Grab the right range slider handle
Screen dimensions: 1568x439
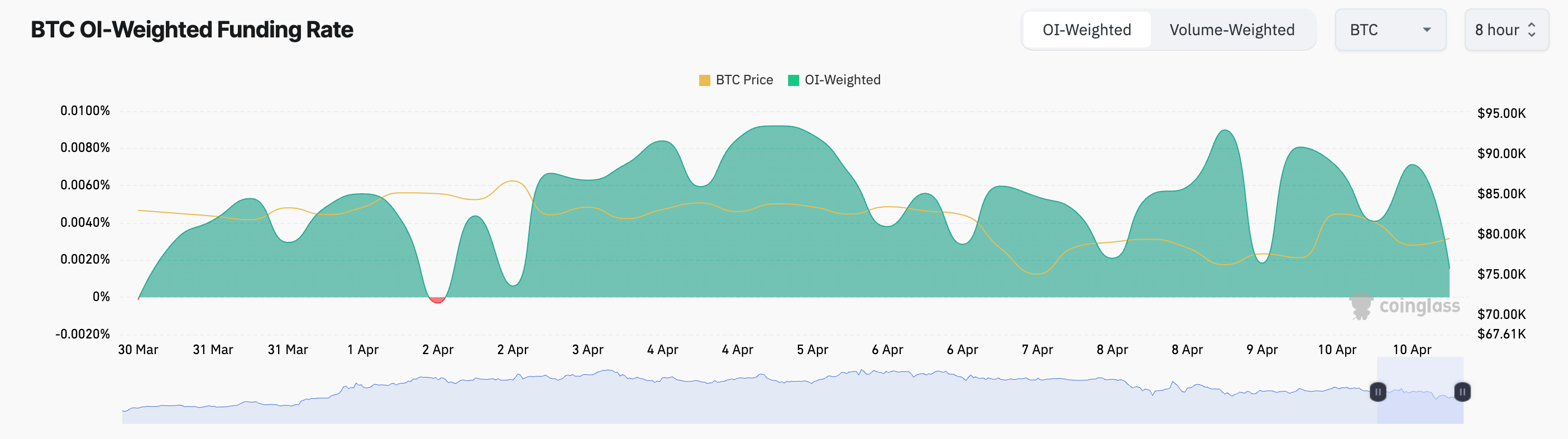click(1462, 392)
